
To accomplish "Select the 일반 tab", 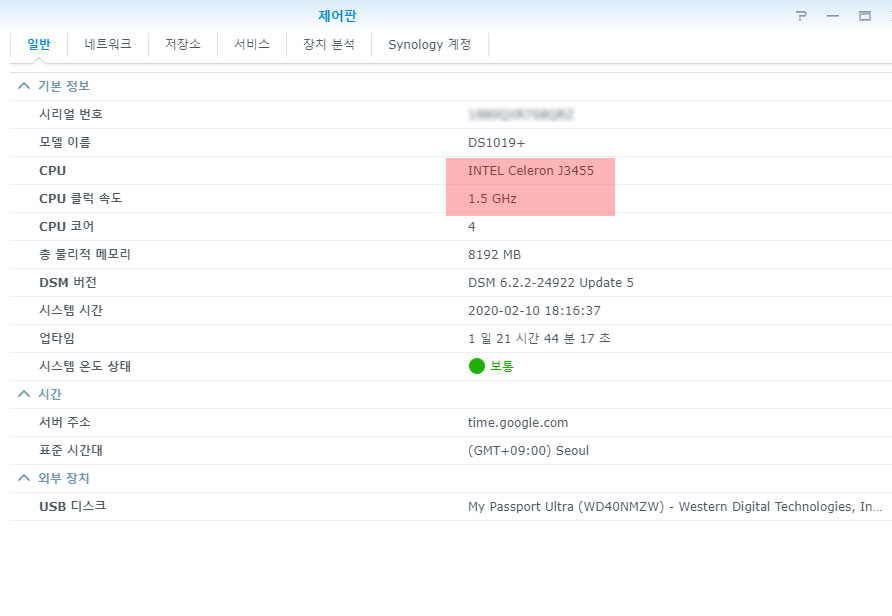I will point(39,44).
